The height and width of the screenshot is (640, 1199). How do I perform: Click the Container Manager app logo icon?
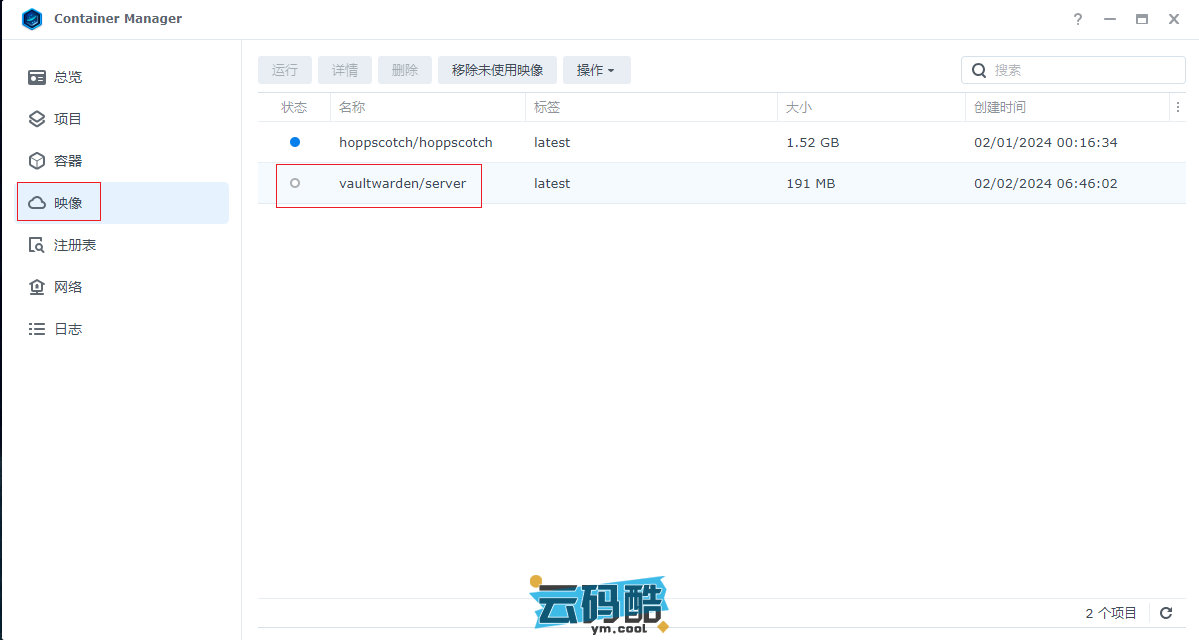tap(32, 19)
